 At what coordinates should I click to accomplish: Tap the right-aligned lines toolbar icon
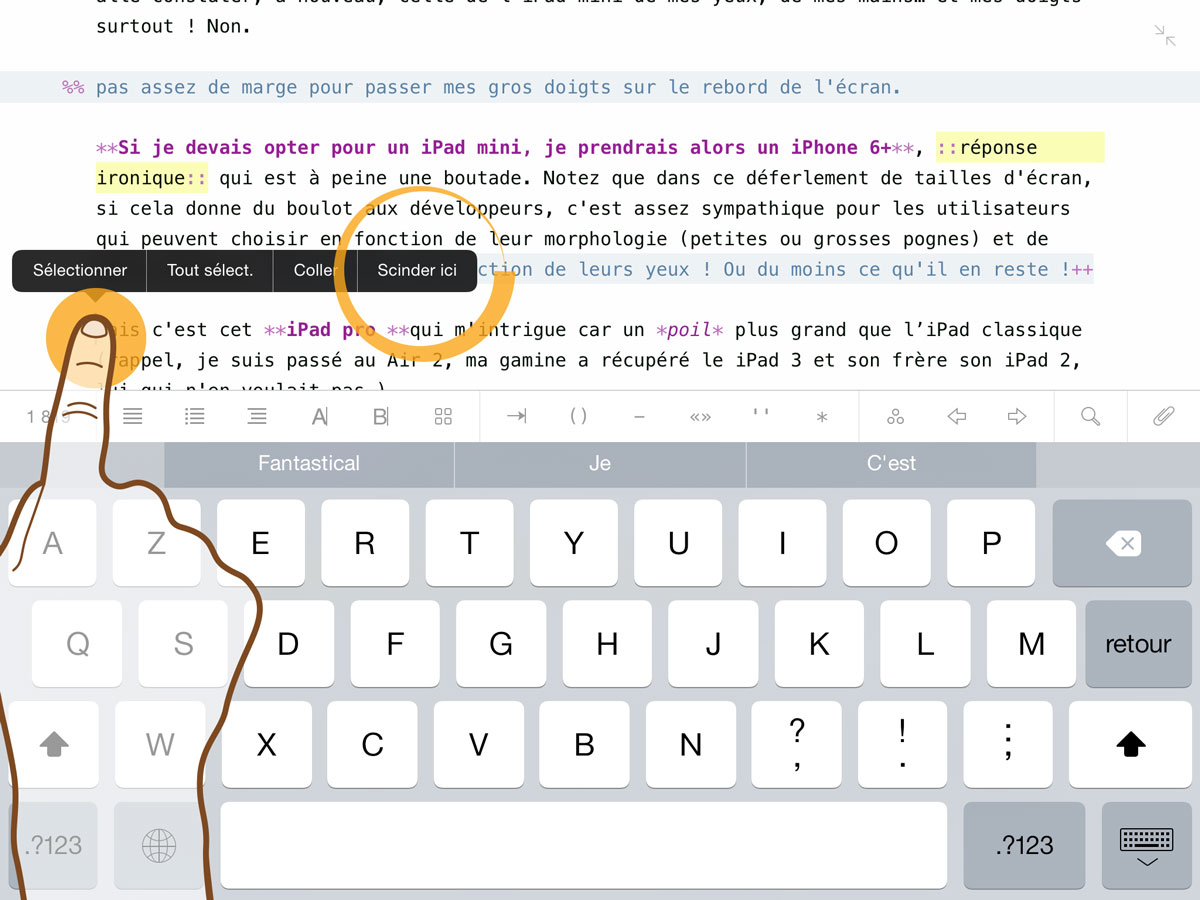[257, 417]
